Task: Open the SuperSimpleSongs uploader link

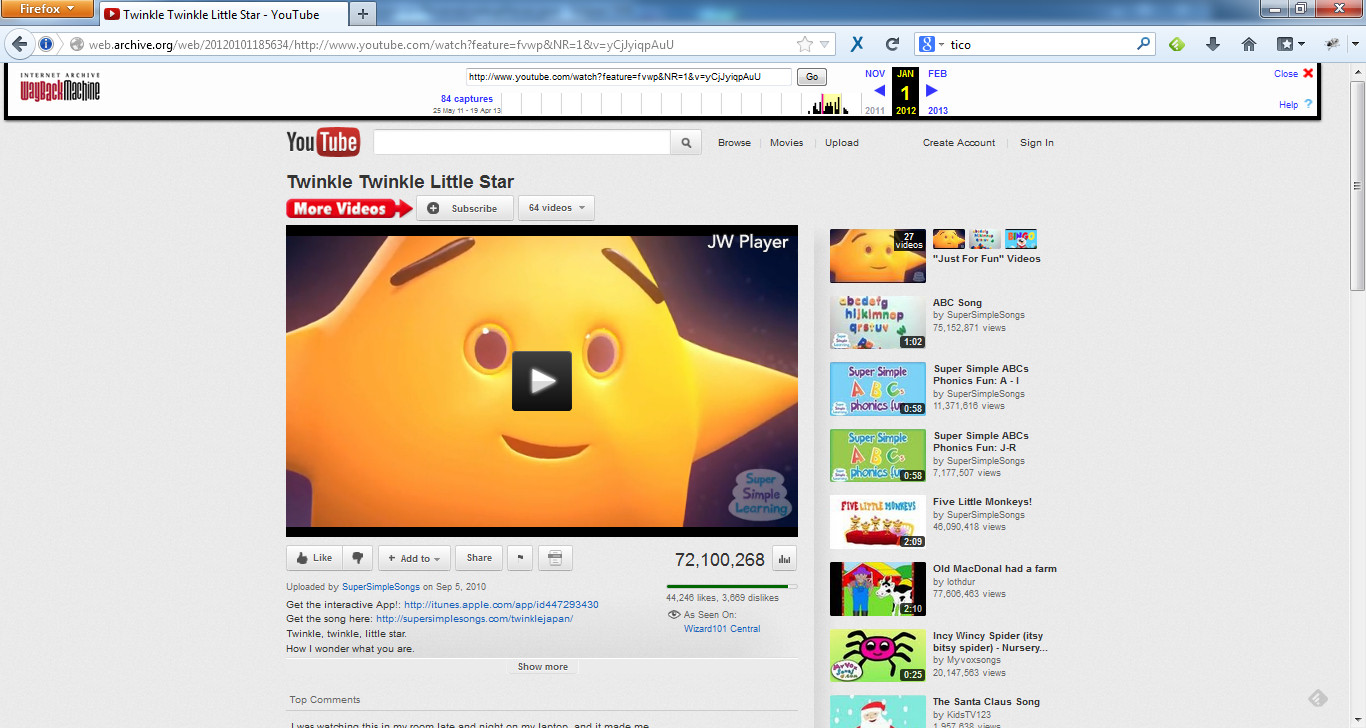Action: pos(380,587)
